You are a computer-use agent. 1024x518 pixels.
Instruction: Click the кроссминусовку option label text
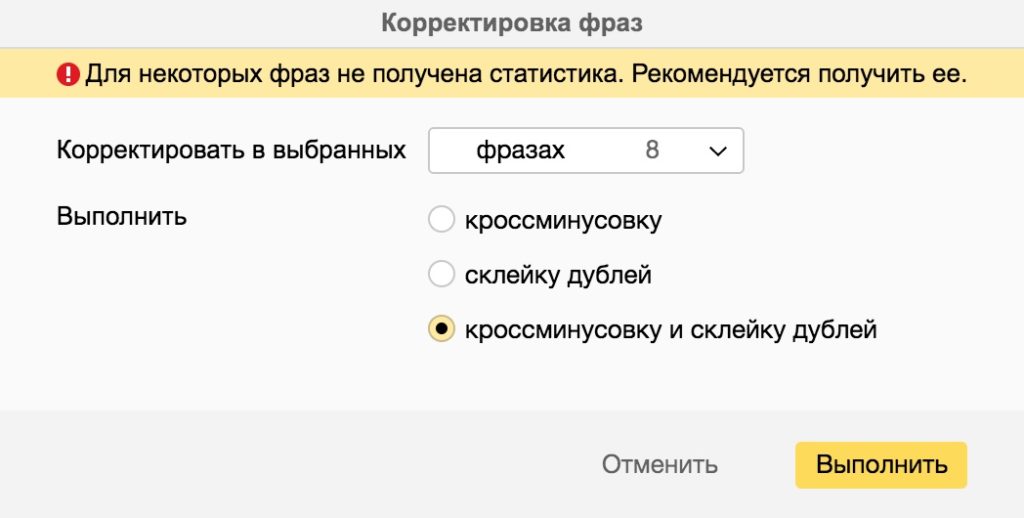point(562,221)
